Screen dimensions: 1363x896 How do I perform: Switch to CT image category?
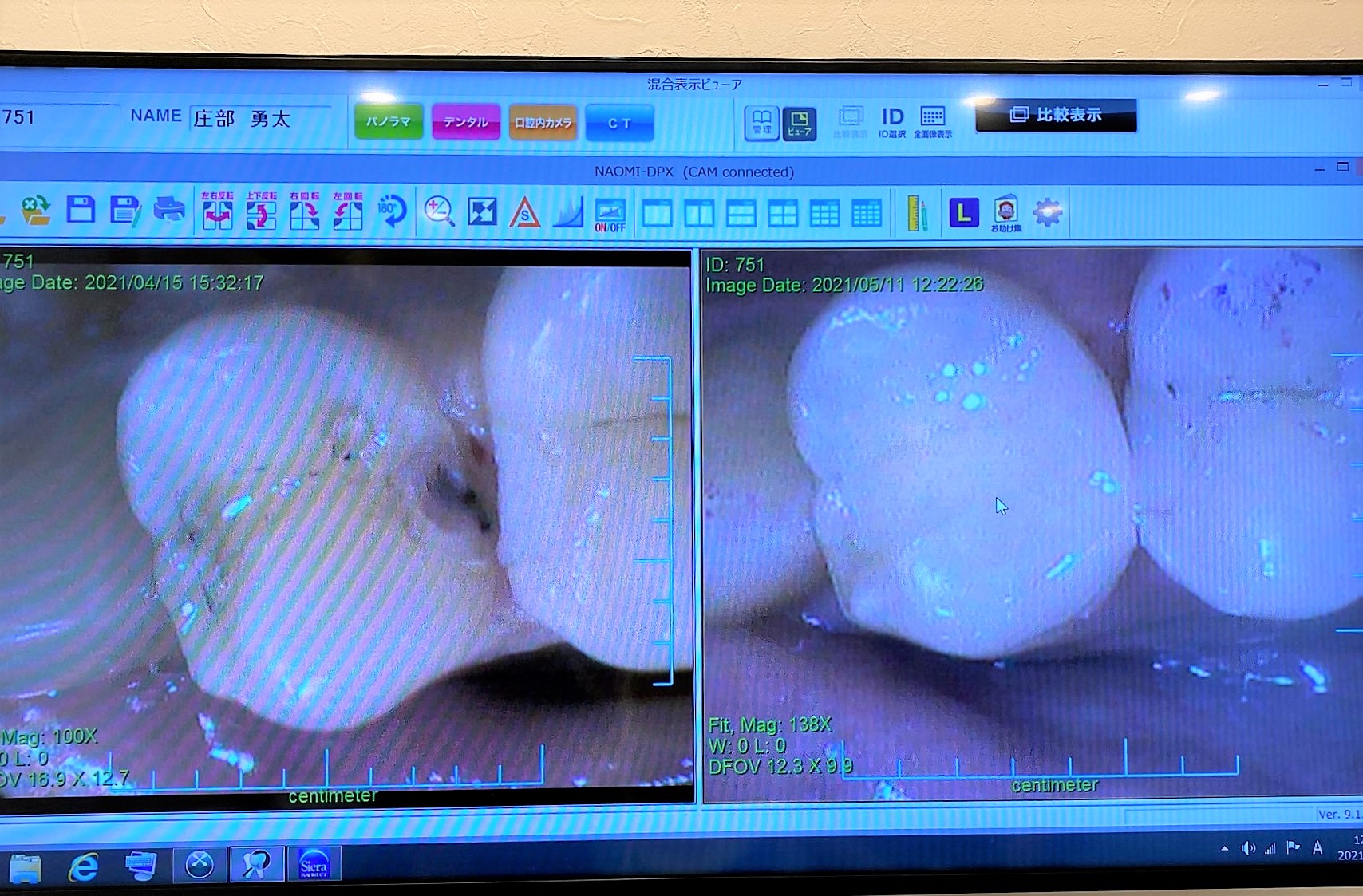(620, 123)
